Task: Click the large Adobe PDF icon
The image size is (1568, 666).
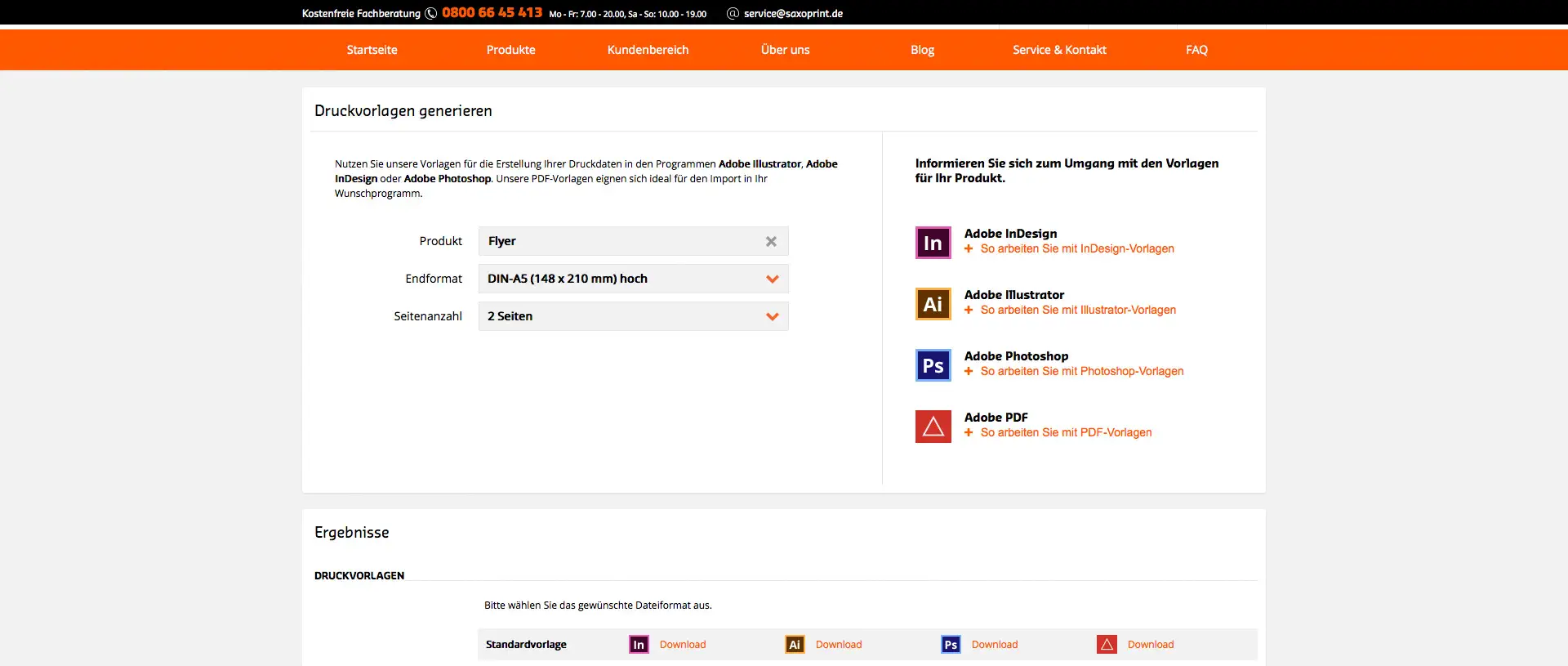Action: point(933,427)
